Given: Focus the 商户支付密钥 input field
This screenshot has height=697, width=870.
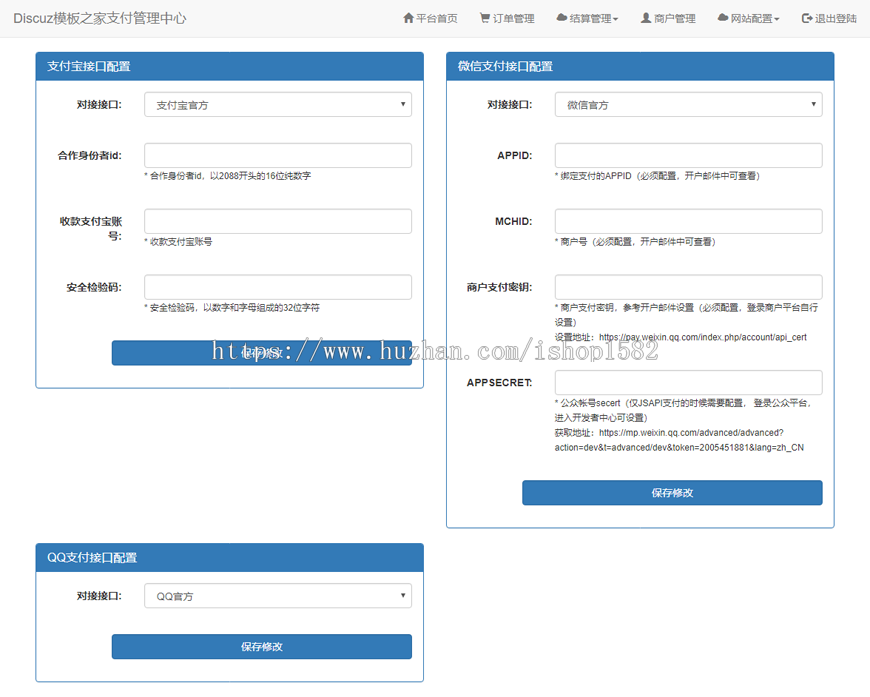Looking at the screenshot, I should [x=689, y=287].
